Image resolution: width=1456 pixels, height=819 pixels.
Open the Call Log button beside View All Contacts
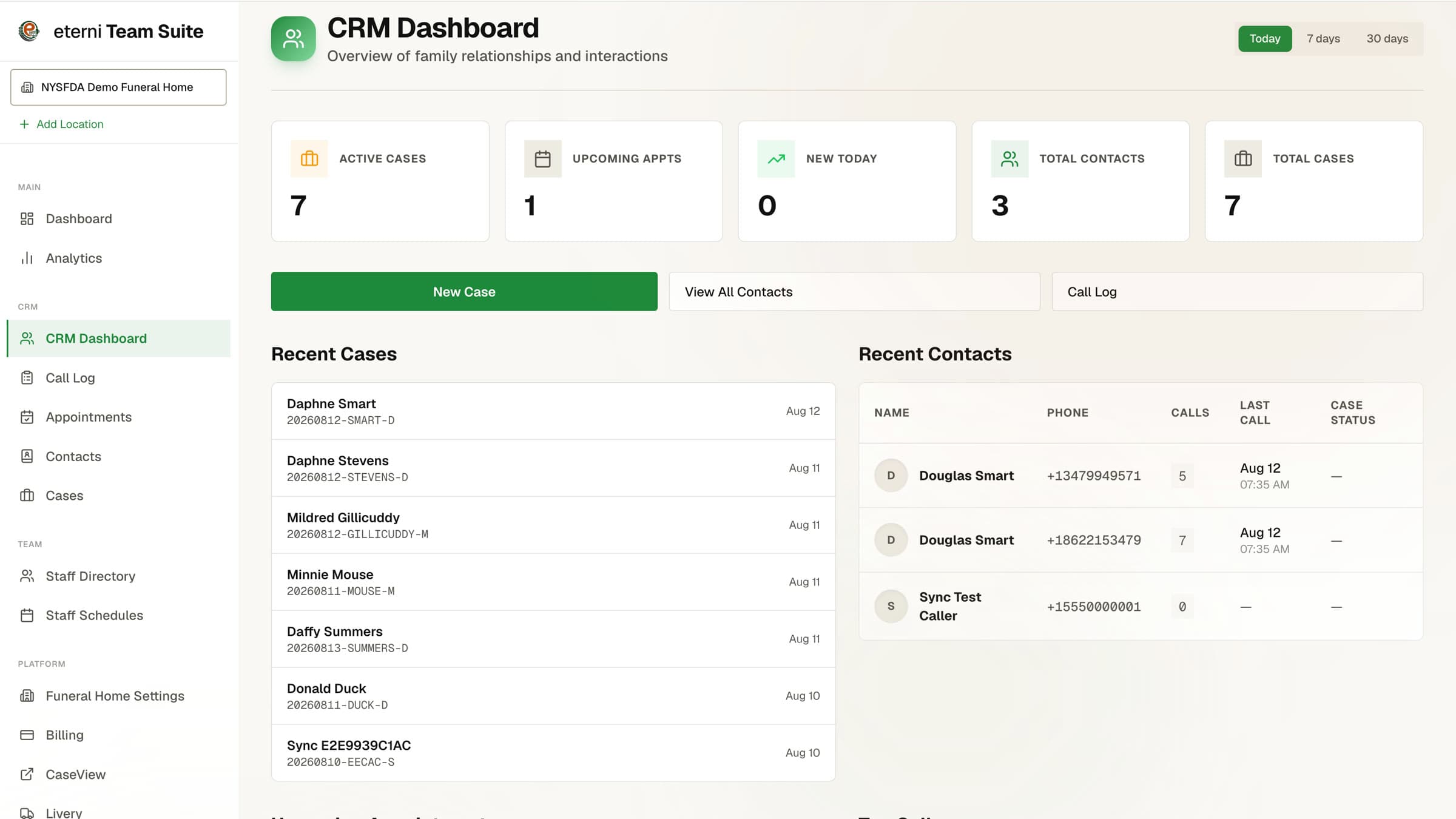tap(1237, 291)
